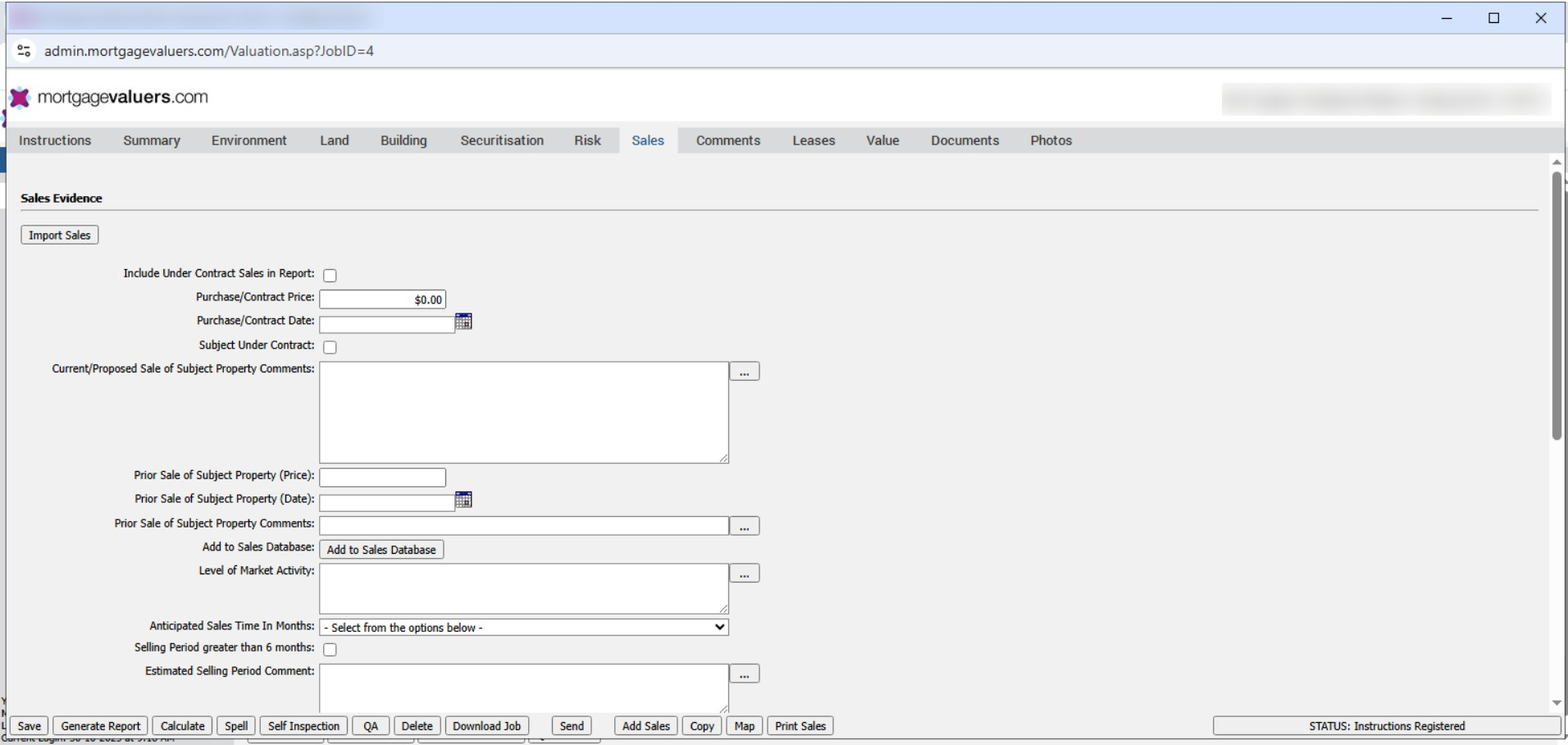Click the Calculate button
This screenshot has width=1568, height=745.
183,726
